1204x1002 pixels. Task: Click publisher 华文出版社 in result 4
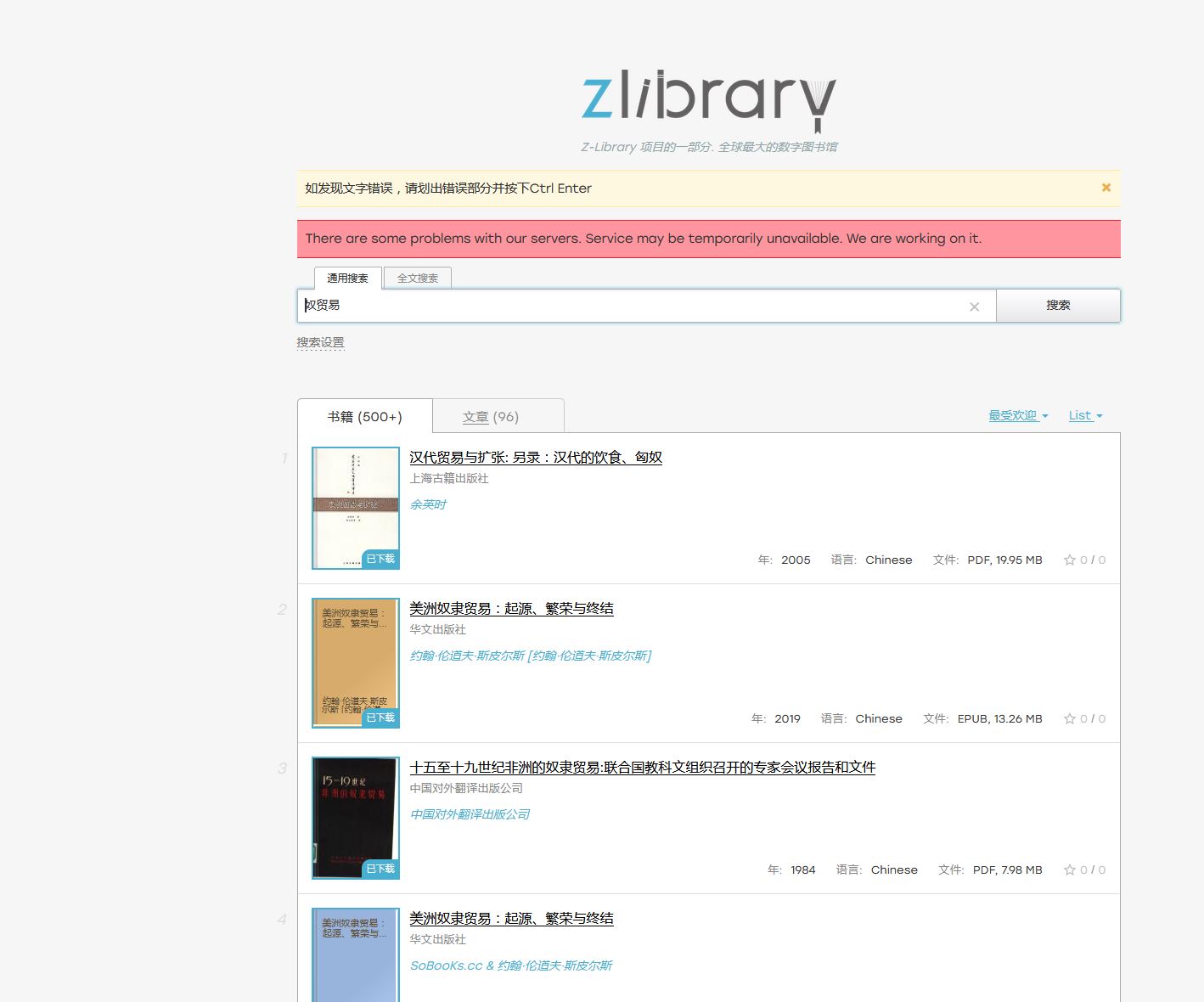click(438, 939)
